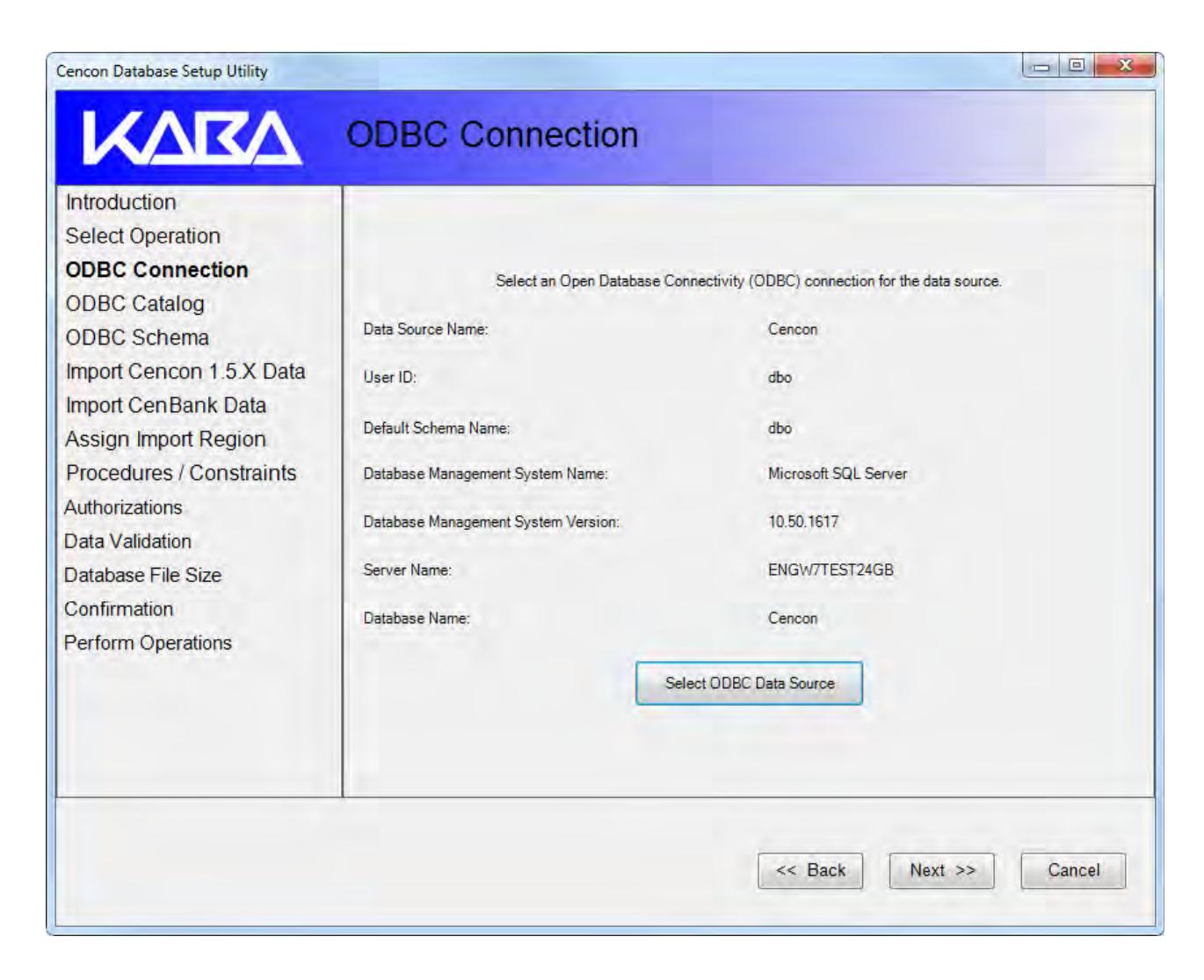
Task: Jump to the ODBC Catalog step
Action: coord(134,304)
